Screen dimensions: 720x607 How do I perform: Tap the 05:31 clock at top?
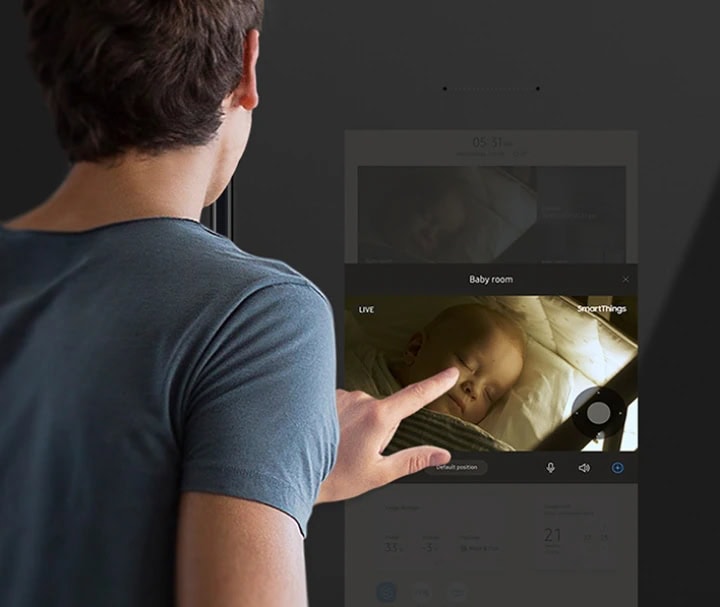pyautogui.click(x=490, y=143)
